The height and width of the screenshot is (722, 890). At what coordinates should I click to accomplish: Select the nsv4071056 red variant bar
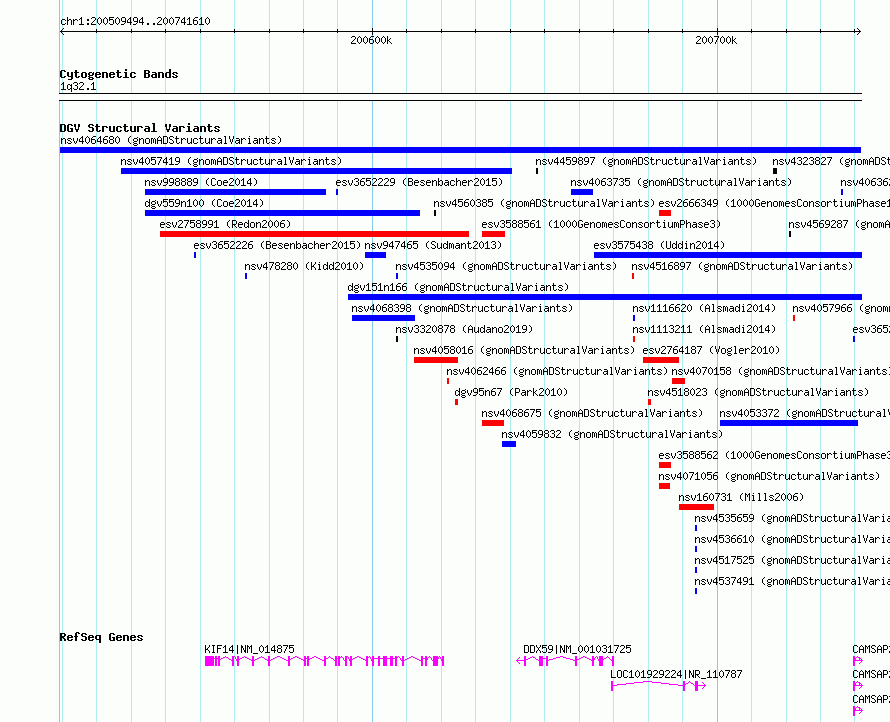pos(664,486)
